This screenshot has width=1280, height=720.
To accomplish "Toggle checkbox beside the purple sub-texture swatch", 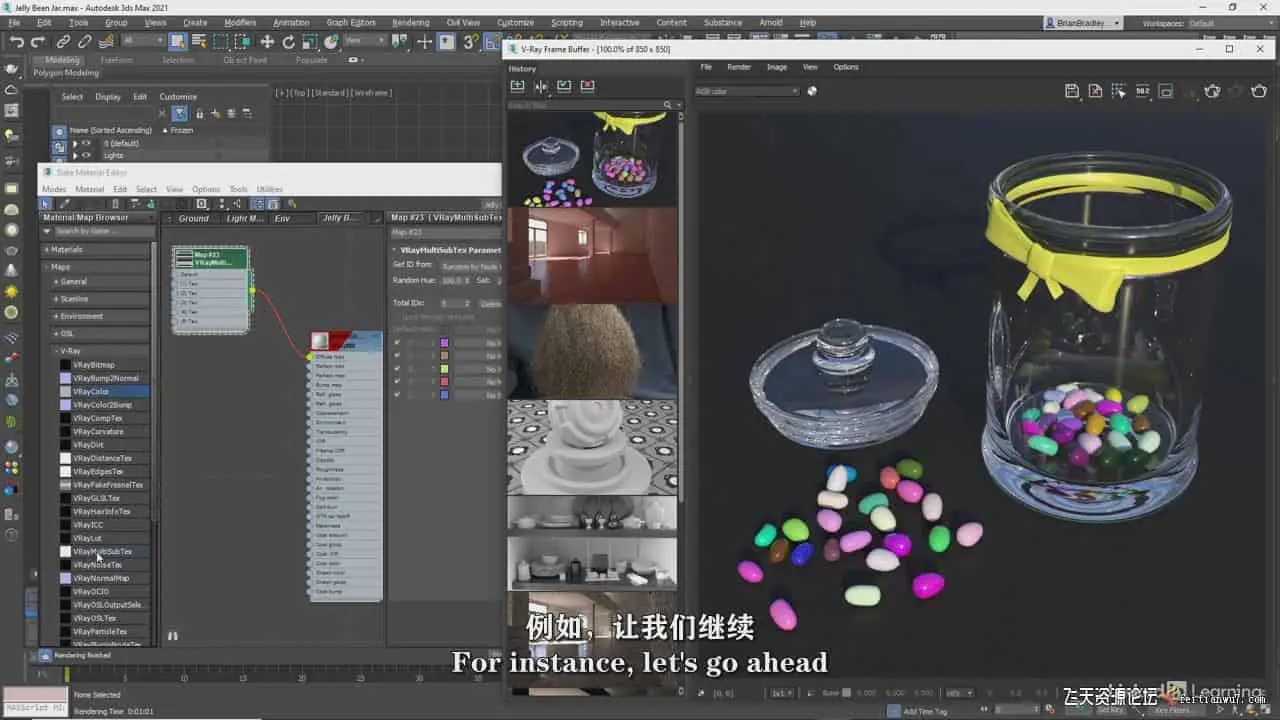I will (x=397, y=343).
